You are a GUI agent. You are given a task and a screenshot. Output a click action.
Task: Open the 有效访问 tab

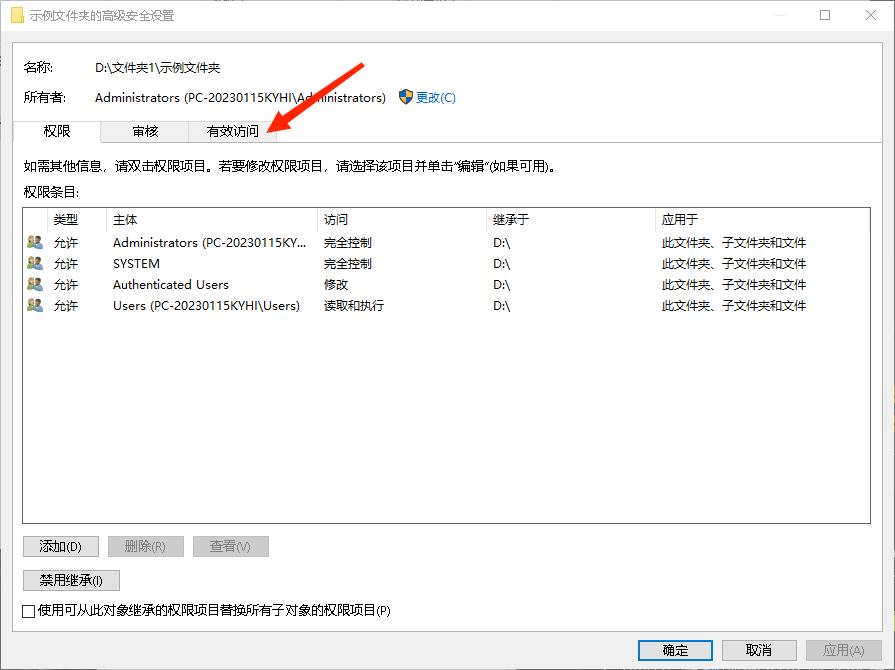click(x=232, y=130)
